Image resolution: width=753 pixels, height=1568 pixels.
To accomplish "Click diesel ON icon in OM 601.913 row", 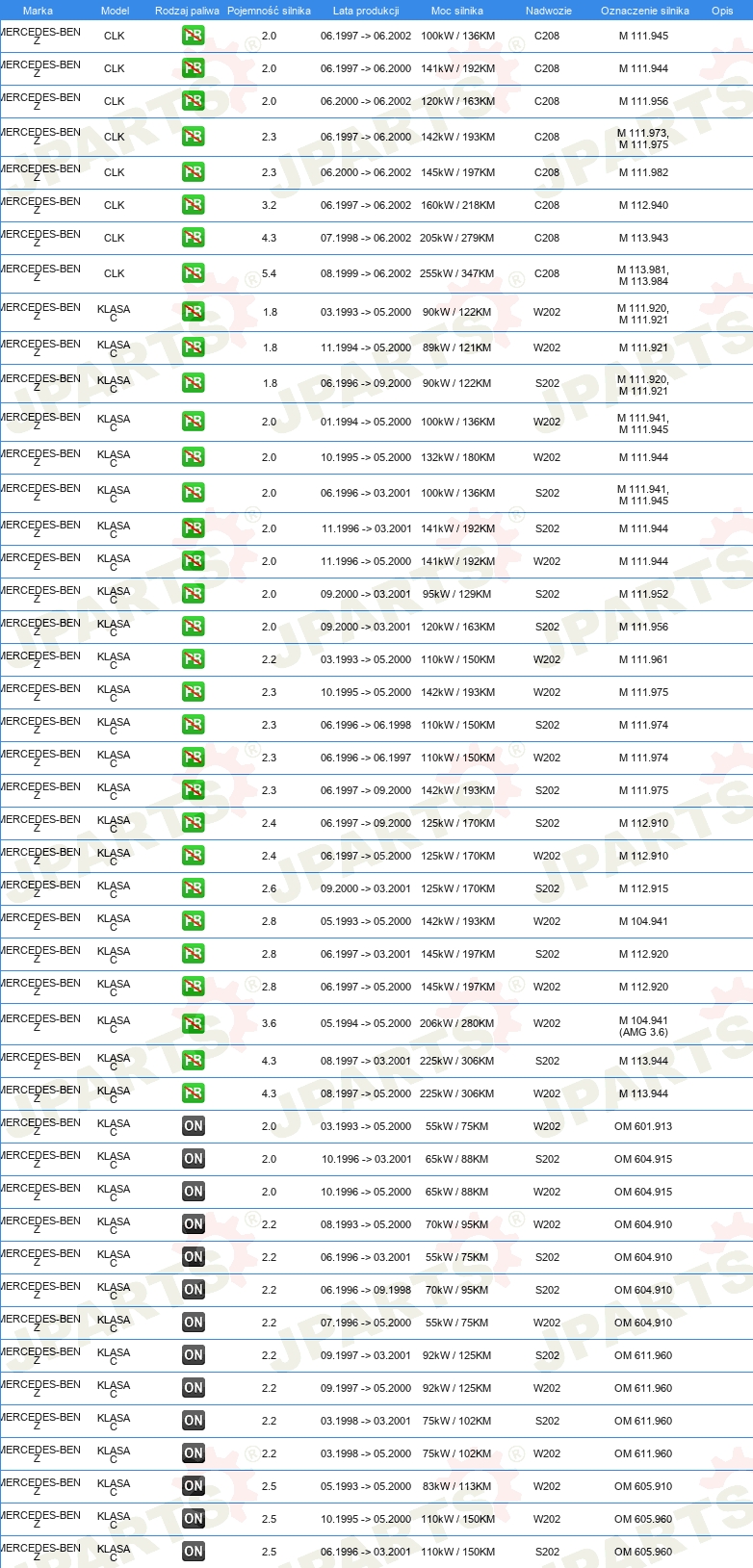I will (194, 1126).
